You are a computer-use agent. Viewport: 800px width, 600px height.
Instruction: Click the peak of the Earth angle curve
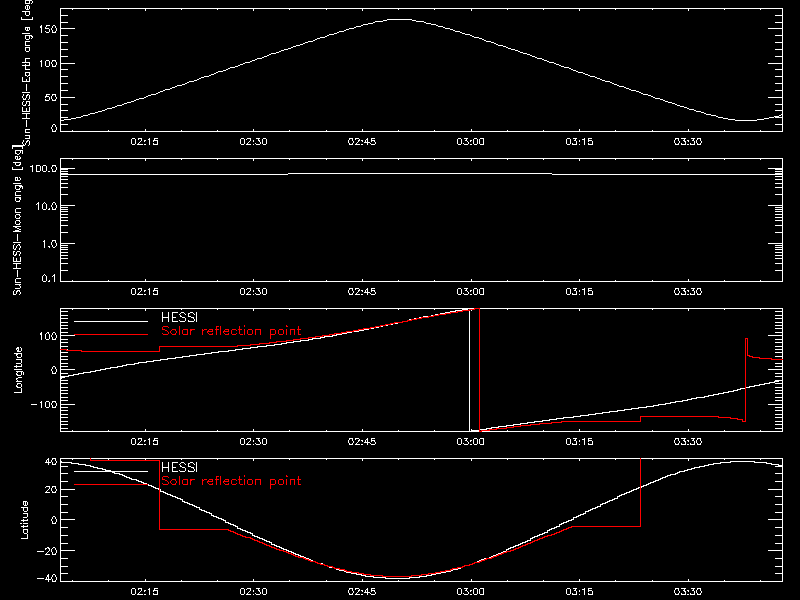(x=401, y=19)
